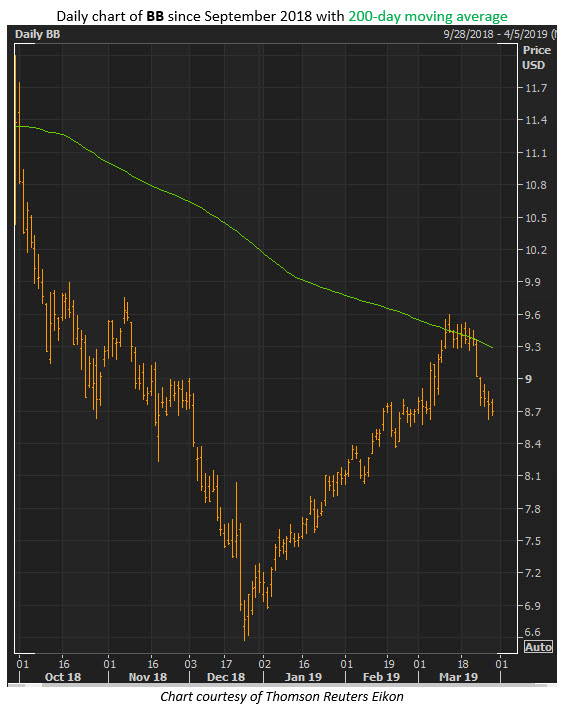Click the 'Price USD' axis label
Image resolution: width=566 pixels, height=708 pixels.
click(537, 57)
